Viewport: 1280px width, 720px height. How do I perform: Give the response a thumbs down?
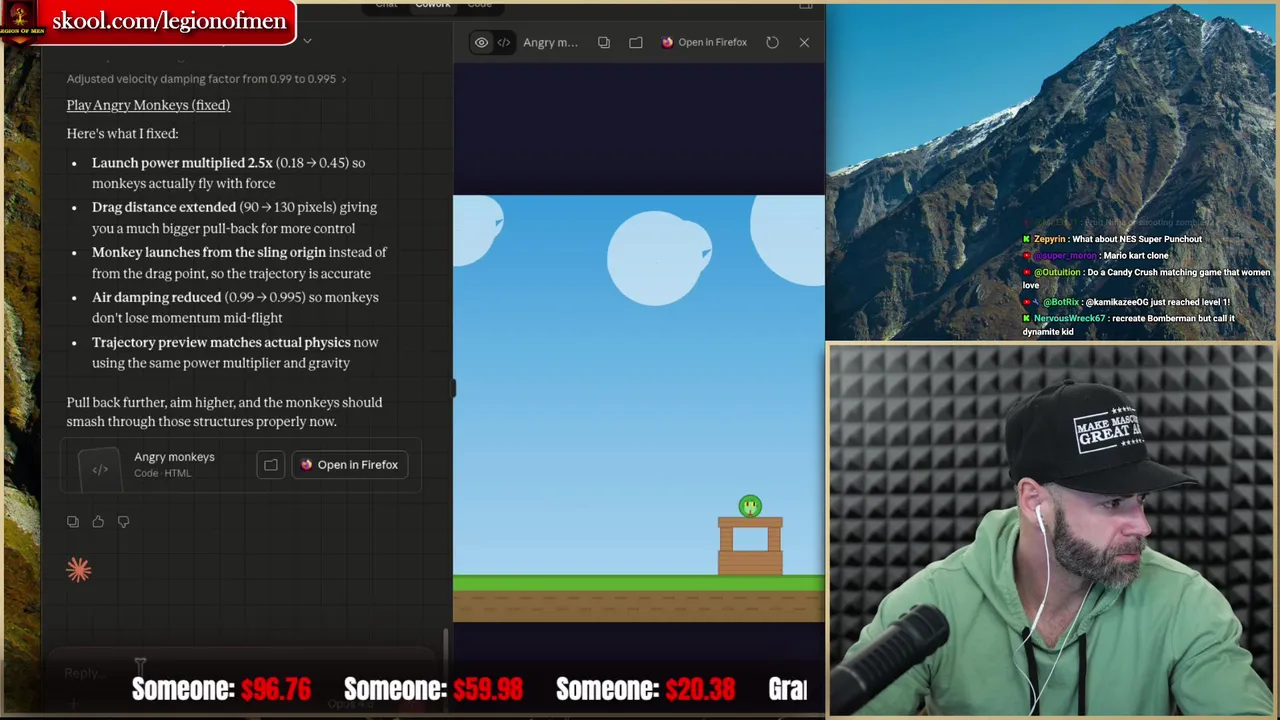pos(123,521)
